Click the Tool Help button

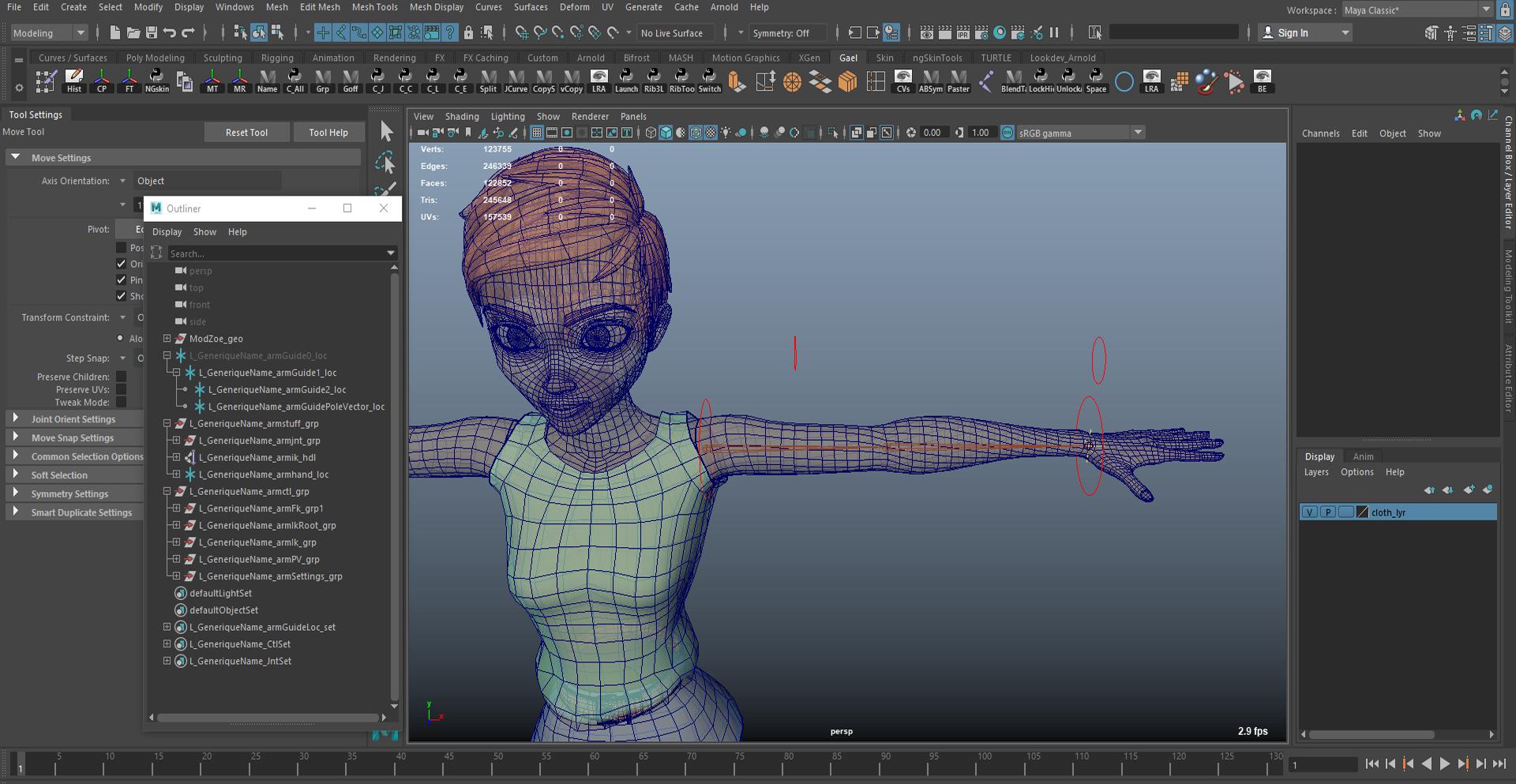pyautogui.click(x=328, y=133)
